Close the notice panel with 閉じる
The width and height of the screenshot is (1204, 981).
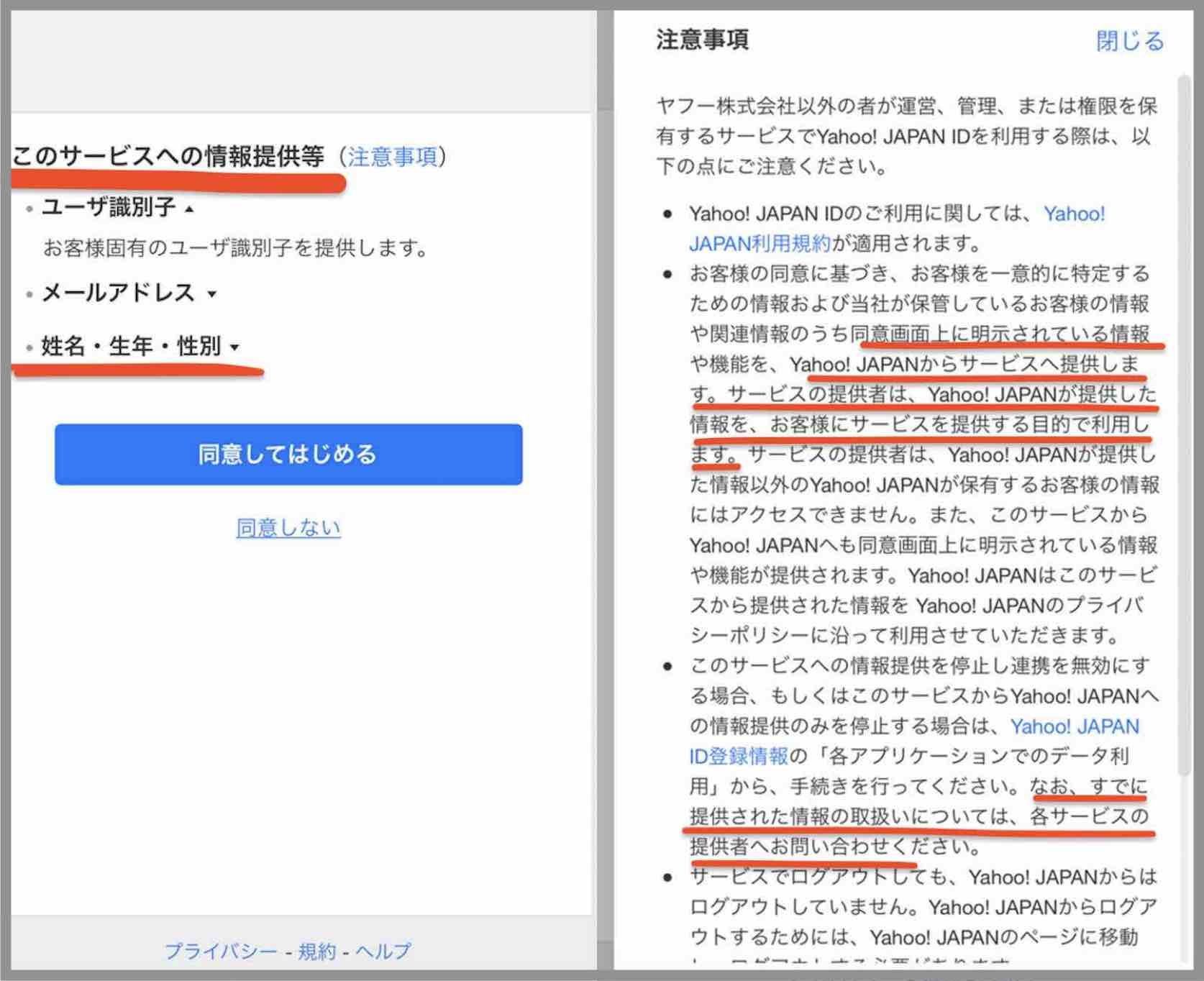(x=1130, y=41)
